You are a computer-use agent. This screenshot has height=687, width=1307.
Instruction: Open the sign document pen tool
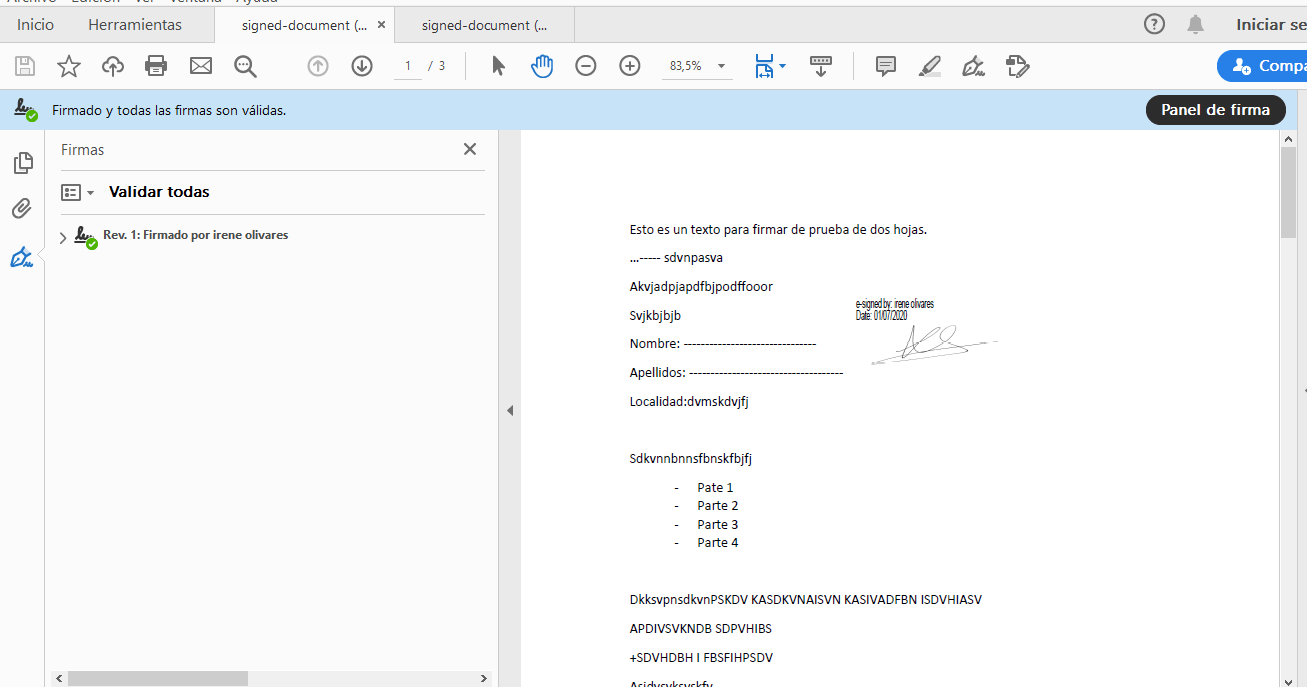coord(973,66)
